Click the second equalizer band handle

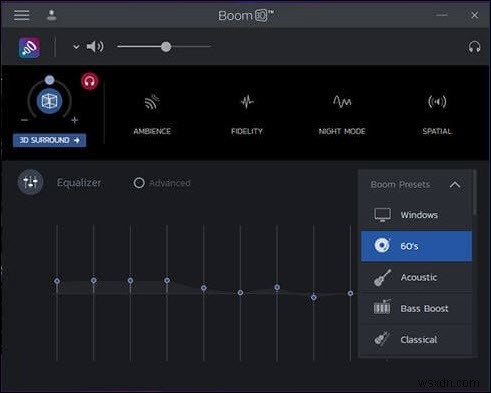(94, 281)
